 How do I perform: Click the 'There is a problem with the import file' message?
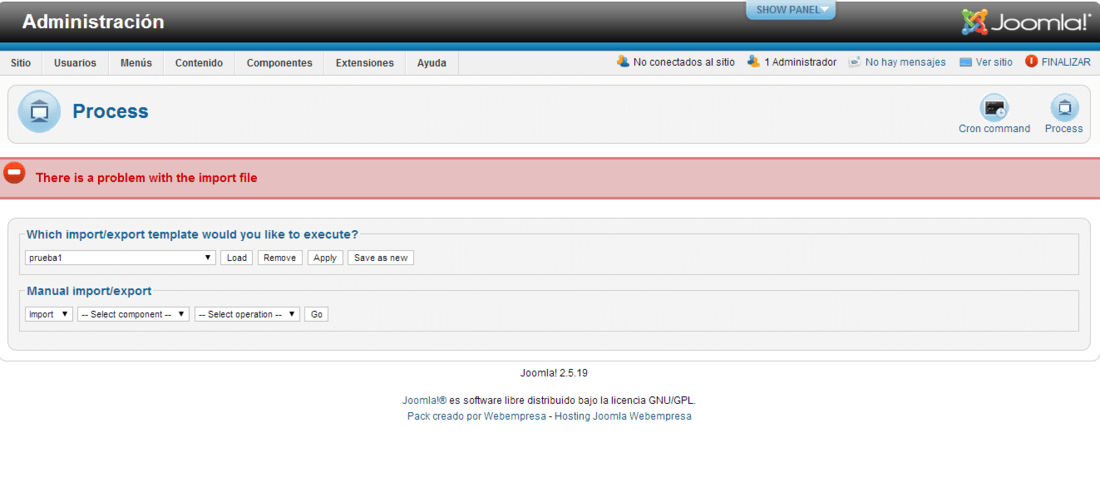(x=147, y=178)
